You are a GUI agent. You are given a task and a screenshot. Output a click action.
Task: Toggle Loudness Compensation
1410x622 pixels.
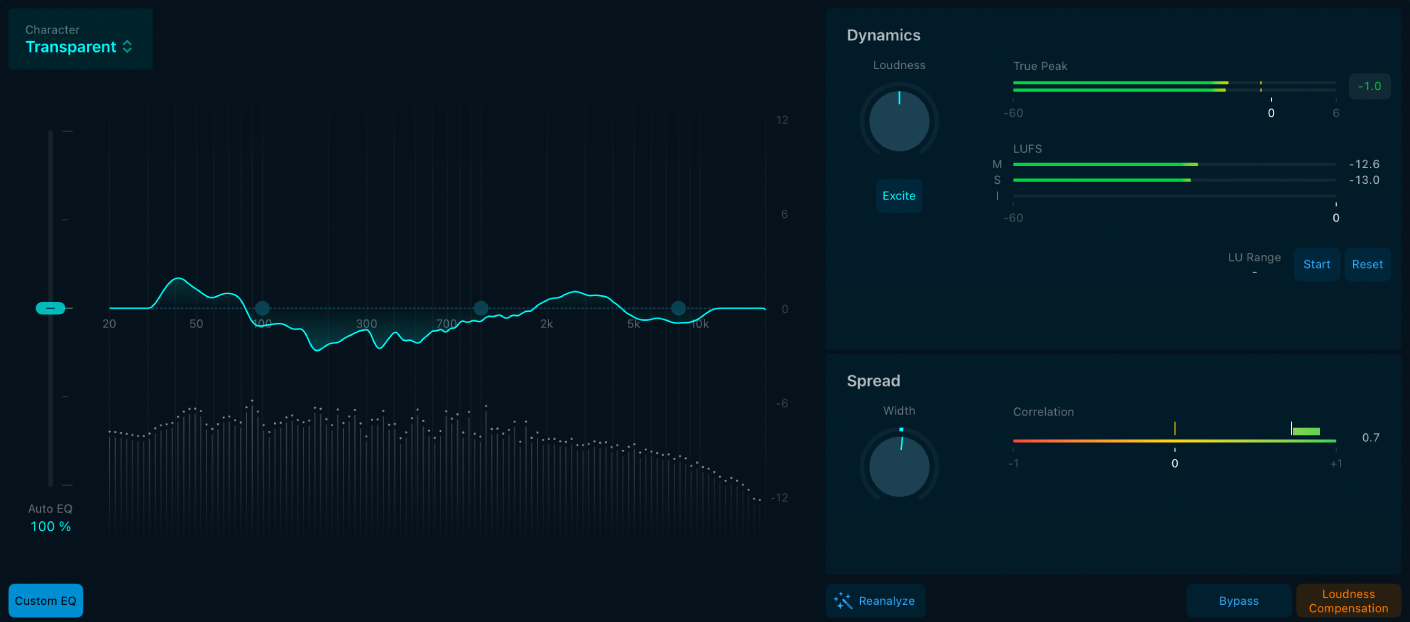tap(1348, 601)
